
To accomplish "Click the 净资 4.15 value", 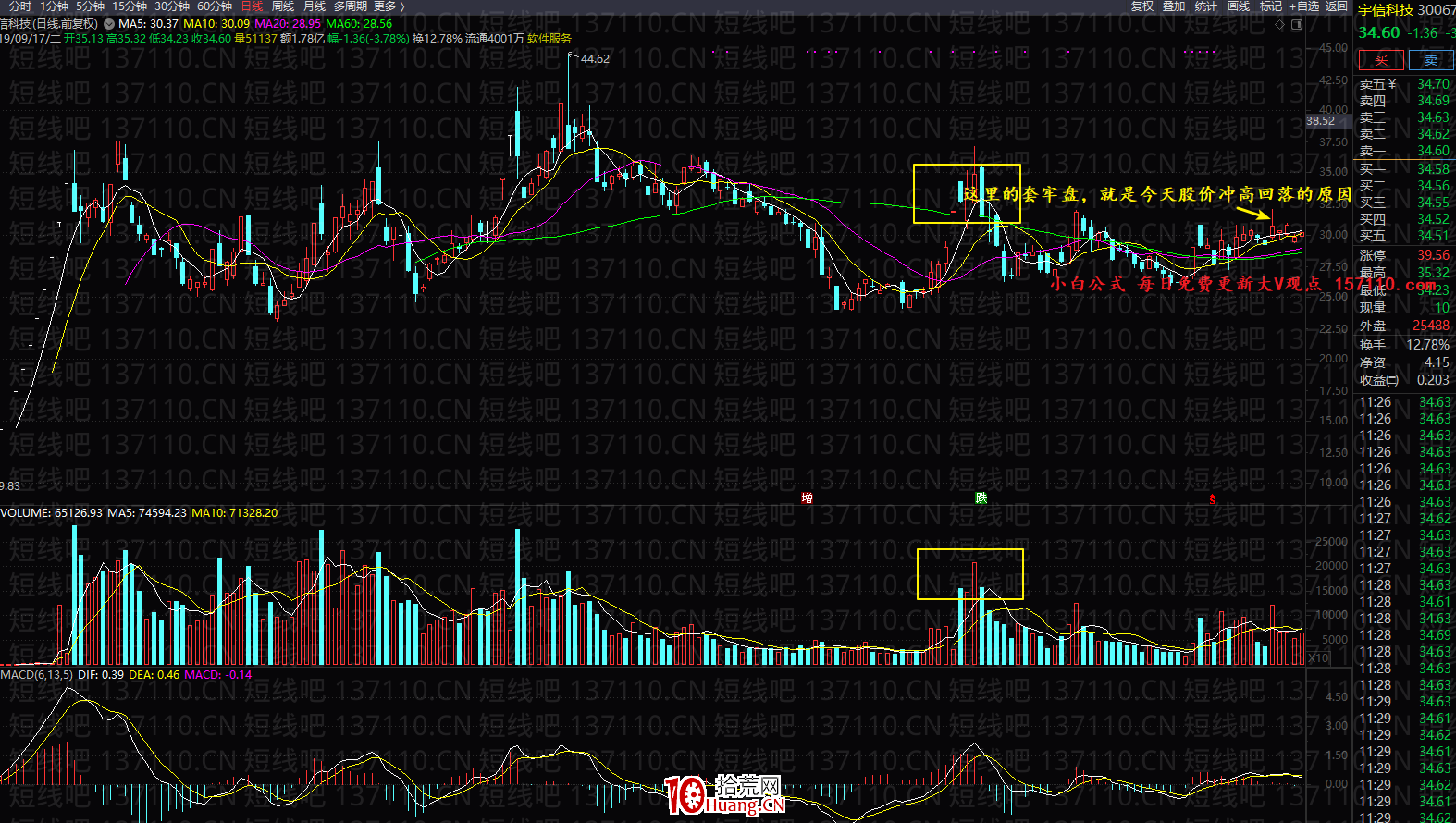I will (x=1437, y=362).
